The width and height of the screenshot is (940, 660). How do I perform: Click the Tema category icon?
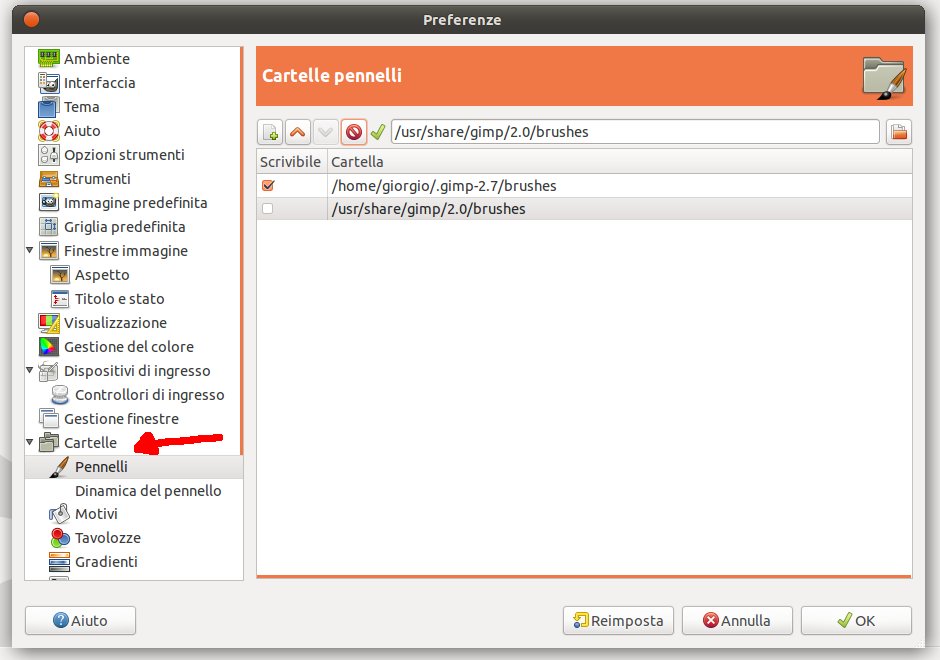click(49, 107)
